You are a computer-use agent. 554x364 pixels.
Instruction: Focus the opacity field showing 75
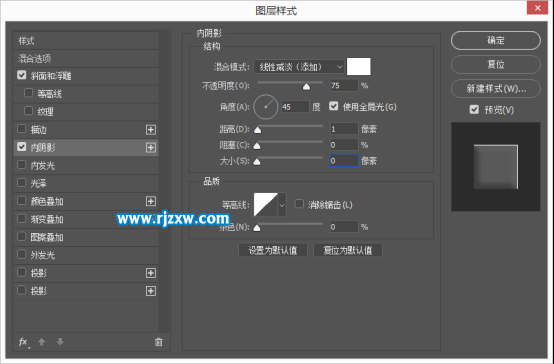pyautogui.click(x=344, y=86)
